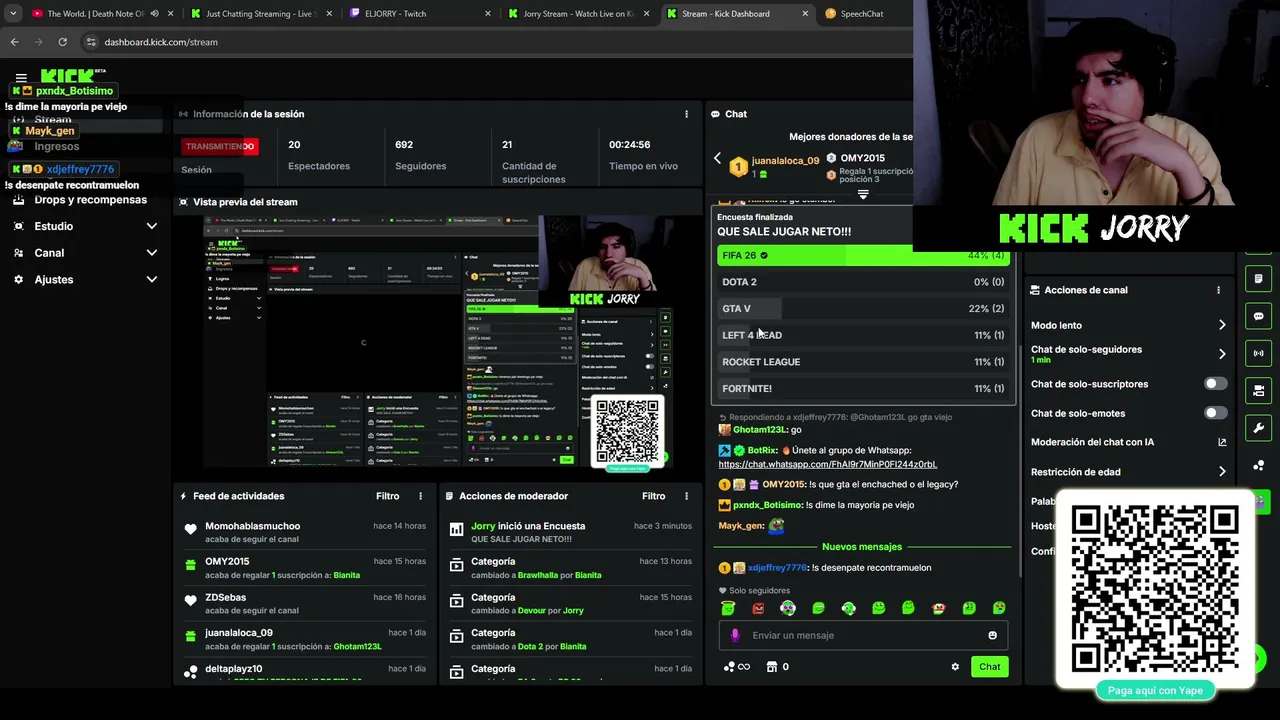Open the hamburger menu beside Kick logo
Viewport: 1280px width, 720px height.
click(x=21, y=77)
